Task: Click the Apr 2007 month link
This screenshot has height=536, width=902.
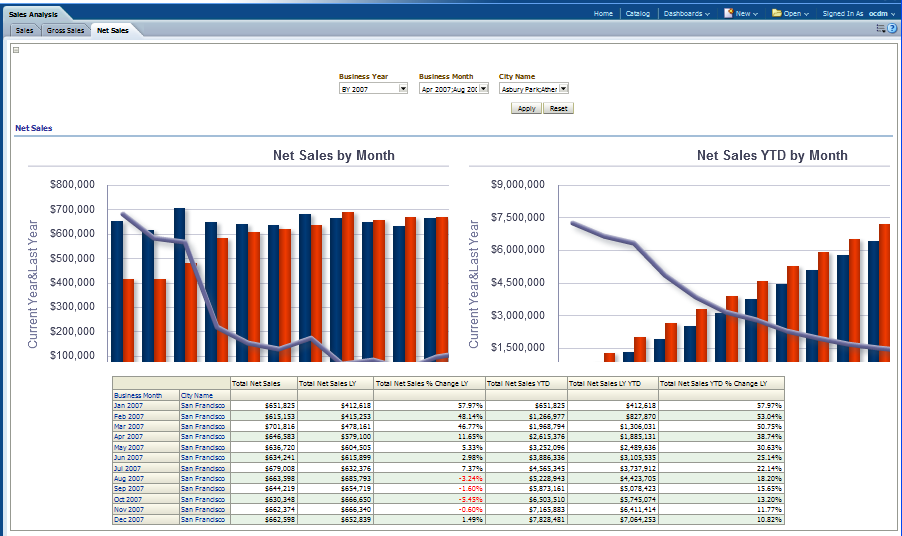Action: tap(128, 437)
